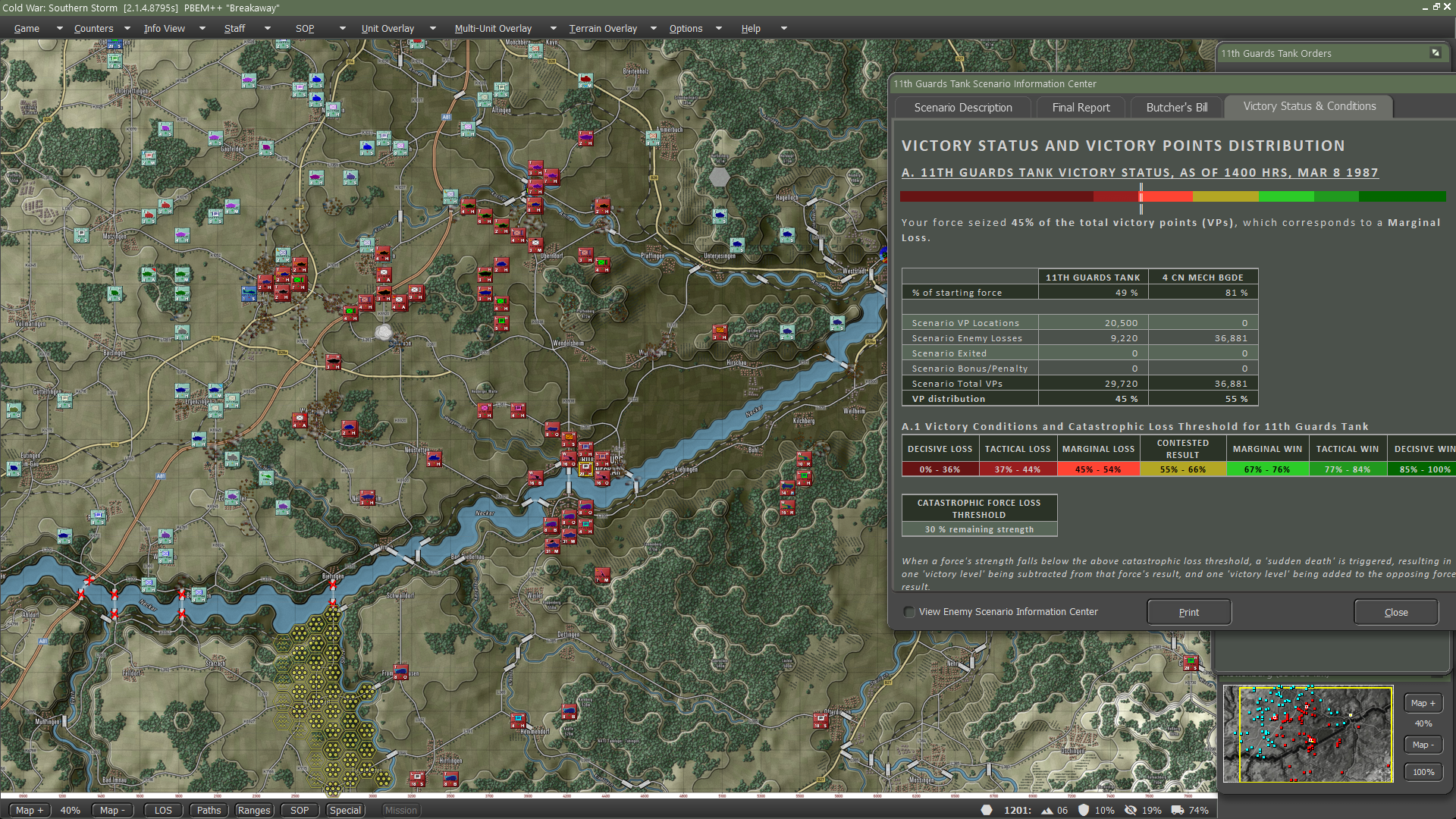Image resolution: width=1456 pixels, height=819 pixels.
Task: Click the victory status color bar marker
Action: click(1141, 196)
